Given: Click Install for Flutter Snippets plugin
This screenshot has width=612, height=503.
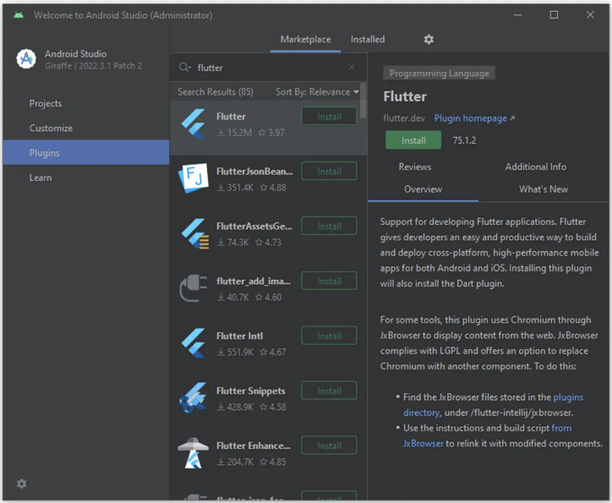Looking at the screenshot, I should coord(329,391).
